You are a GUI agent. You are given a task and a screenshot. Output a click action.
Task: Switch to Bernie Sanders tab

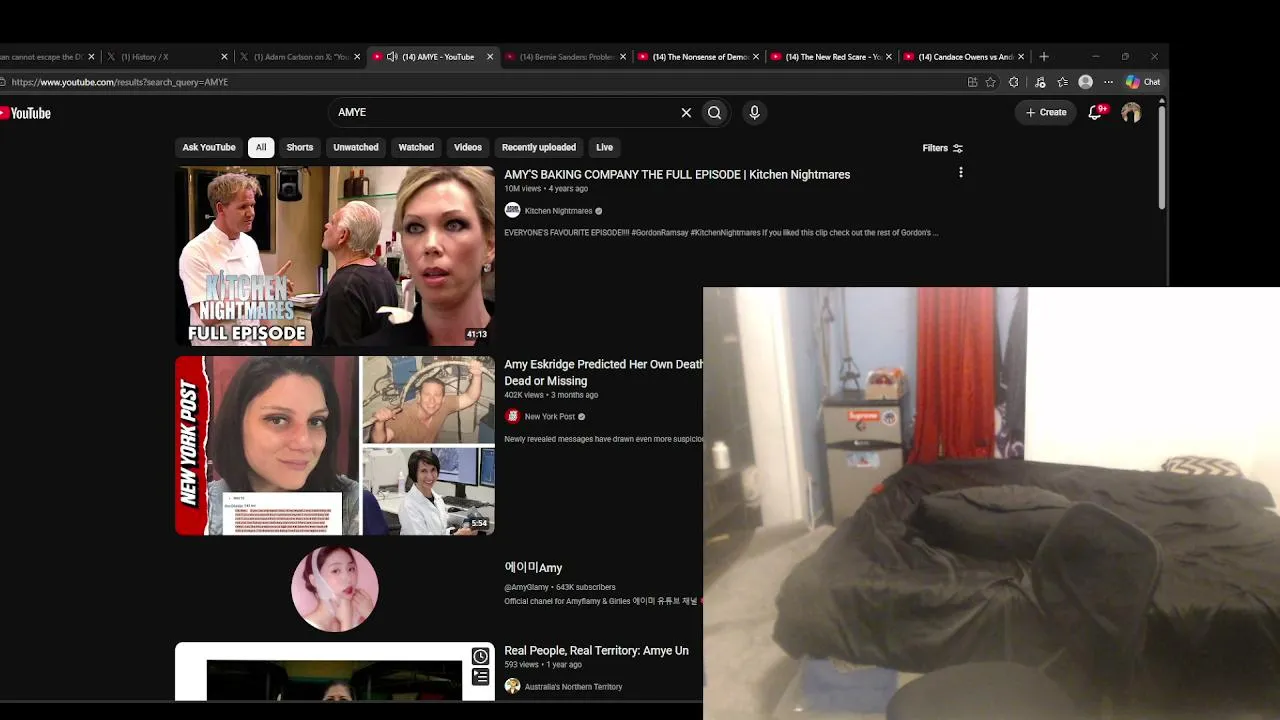pos(566,57)
